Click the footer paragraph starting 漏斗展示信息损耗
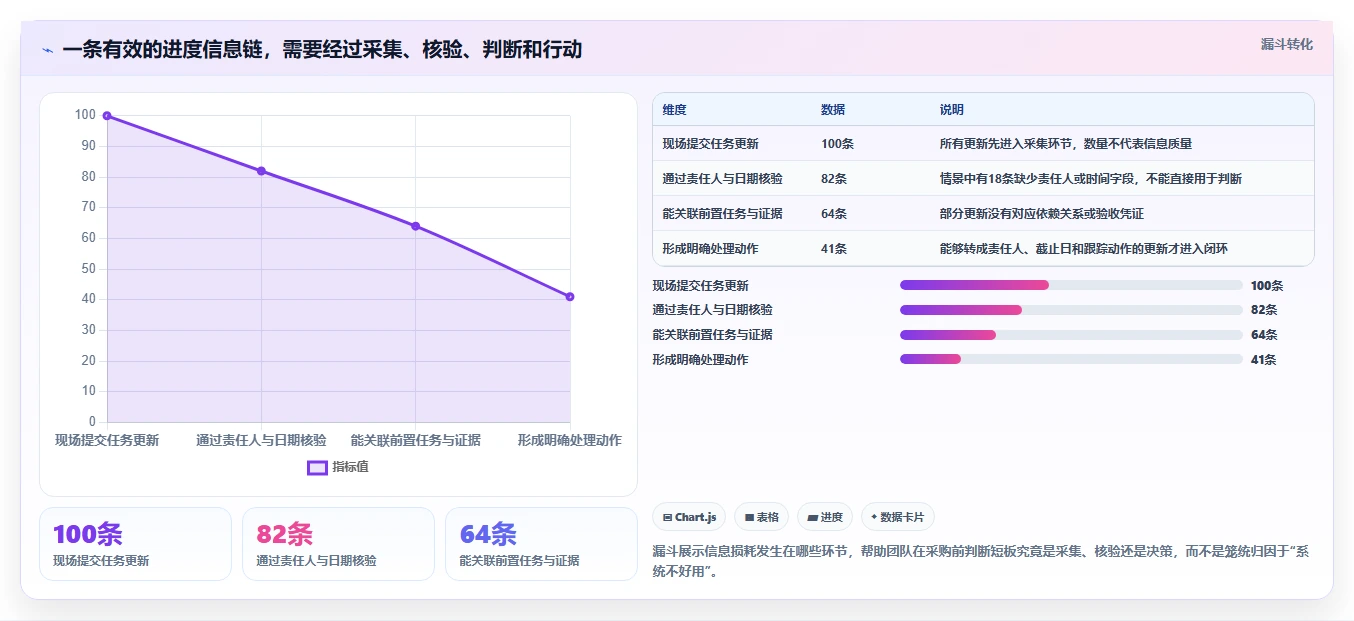Image resolution: width=1354 pixels, height=621 pixels. click(981, 561)
